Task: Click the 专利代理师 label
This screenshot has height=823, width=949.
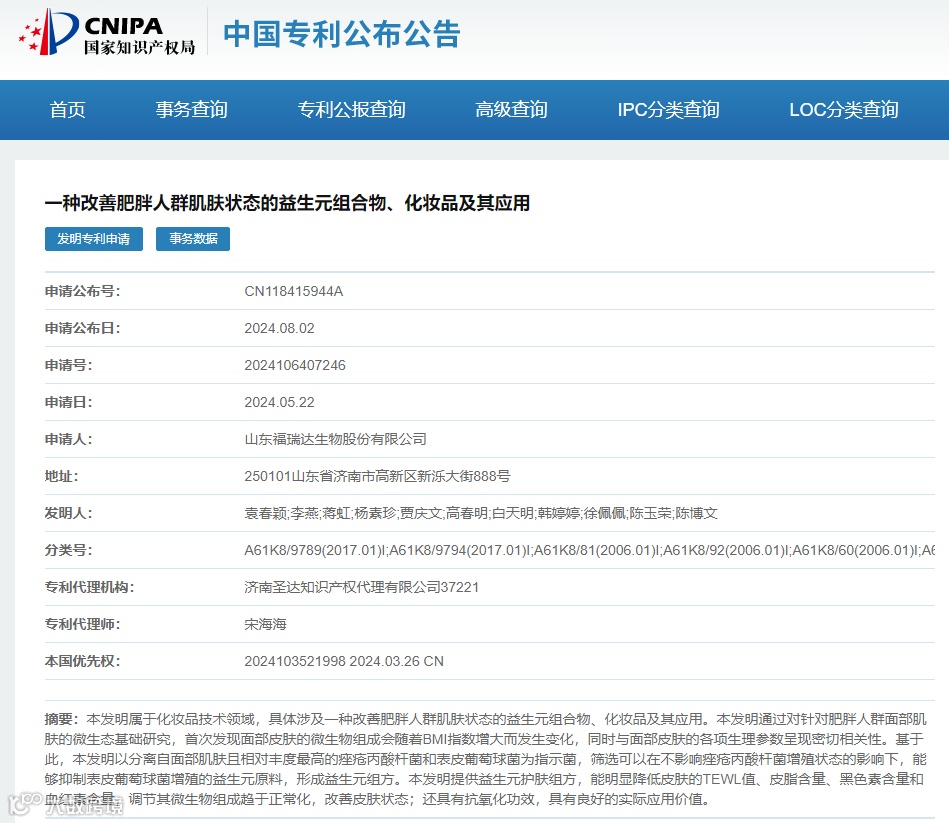Action: click(82, 623)
